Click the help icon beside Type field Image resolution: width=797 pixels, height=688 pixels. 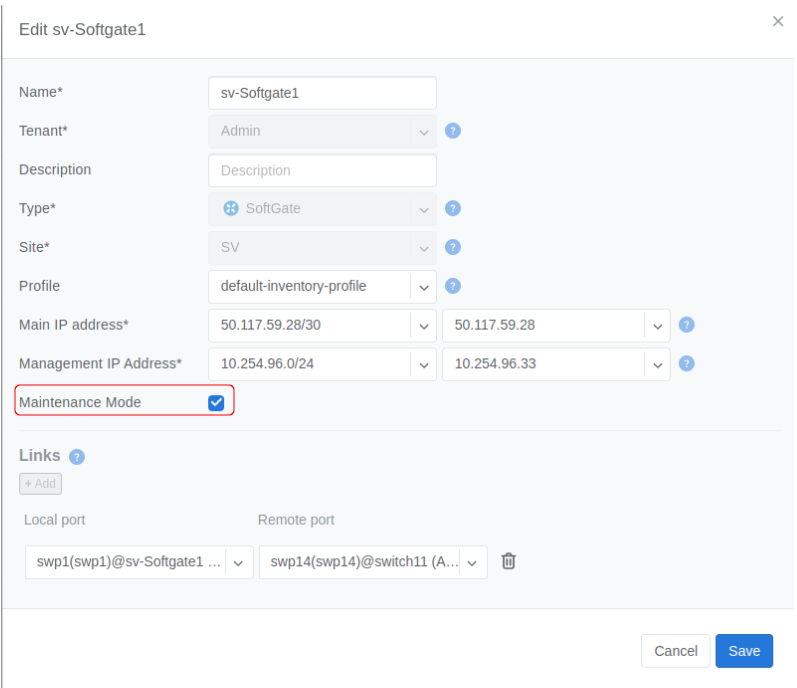click(452, 209)
